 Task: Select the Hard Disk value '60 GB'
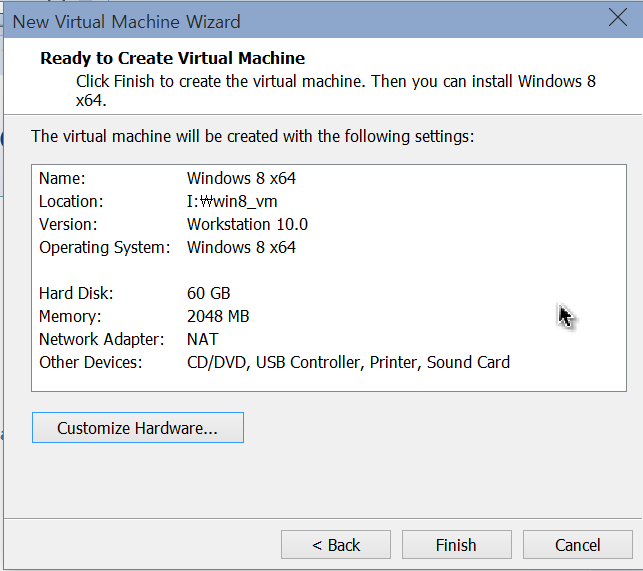point(209,293)
